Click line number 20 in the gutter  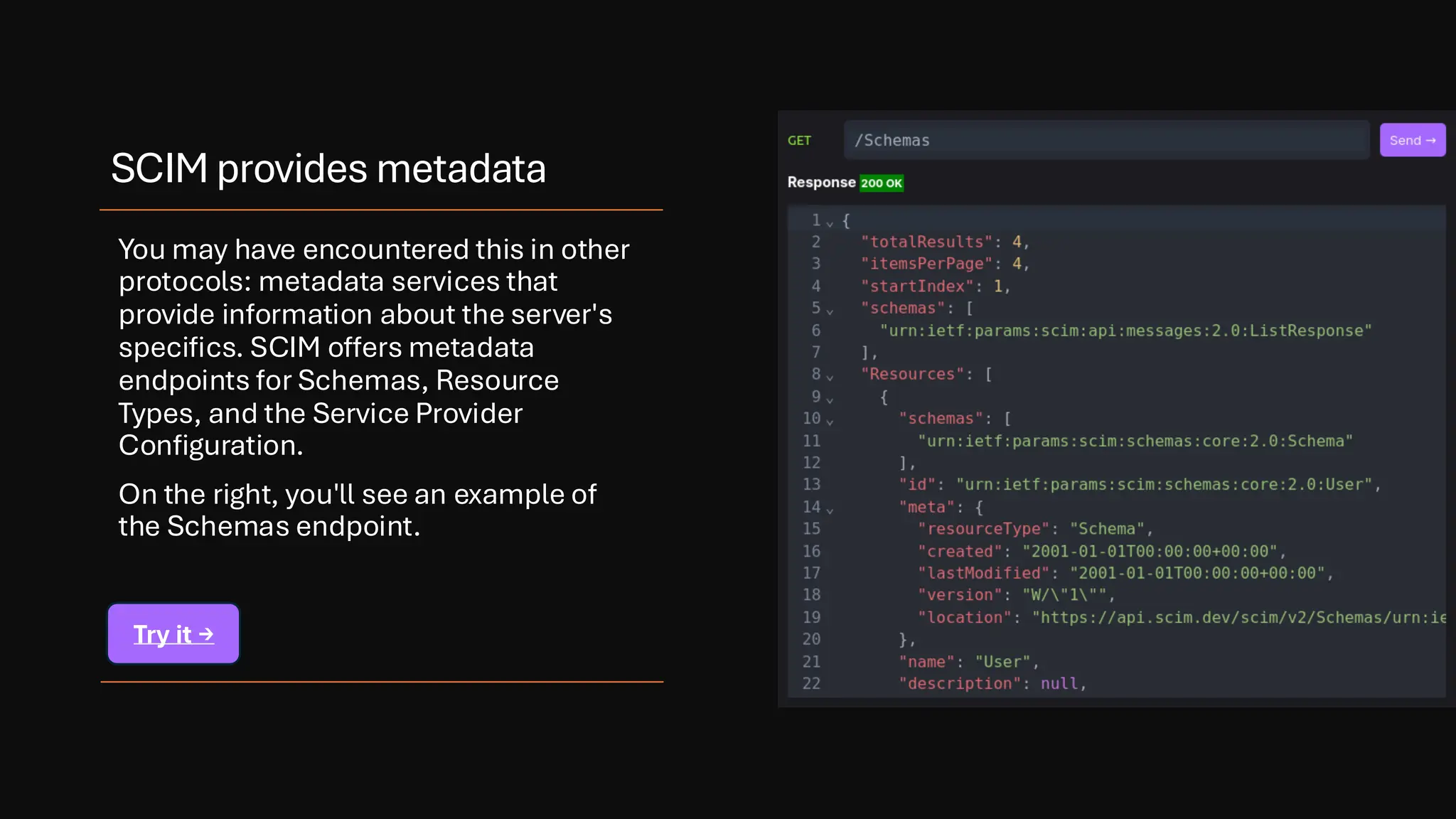coord(811,639)
